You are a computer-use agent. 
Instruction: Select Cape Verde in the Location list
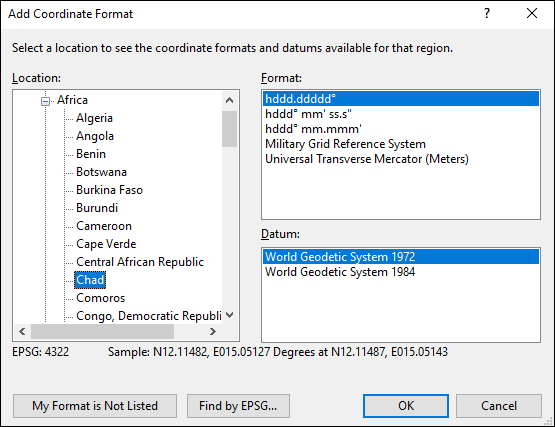click(x=106, y=244)
